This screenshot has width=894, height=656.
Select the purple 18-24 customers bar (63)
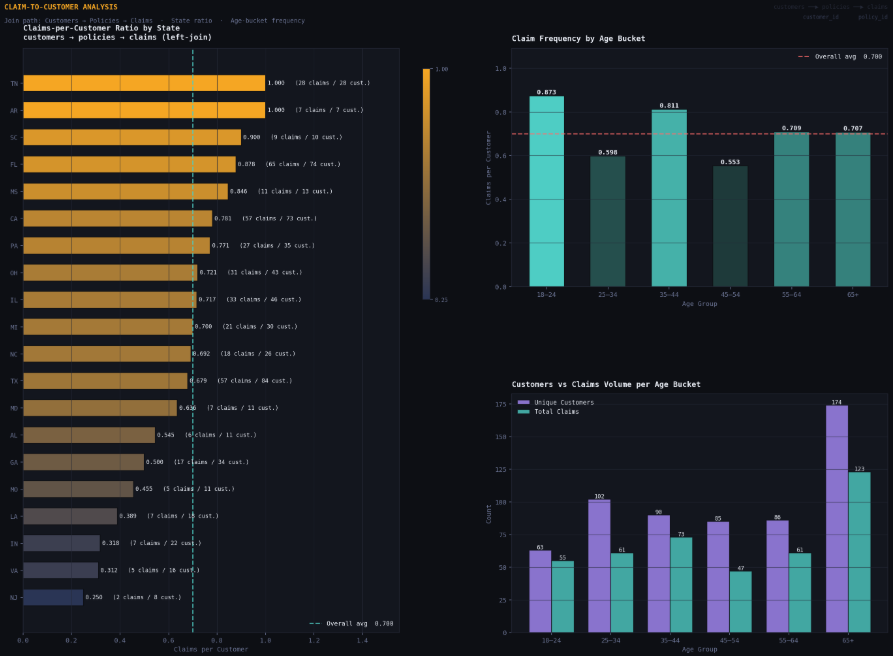pos(541,592)
